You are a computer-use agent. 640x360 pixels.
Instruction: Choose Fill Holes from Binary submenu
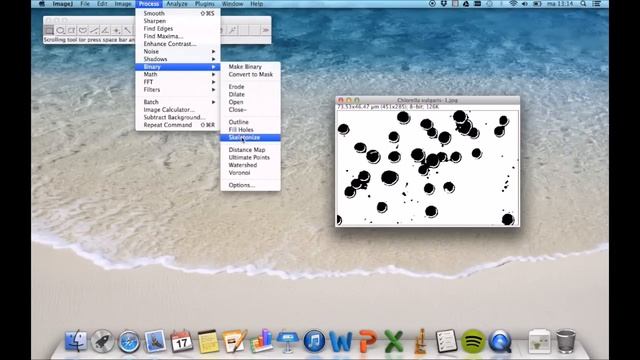[251, 130]
